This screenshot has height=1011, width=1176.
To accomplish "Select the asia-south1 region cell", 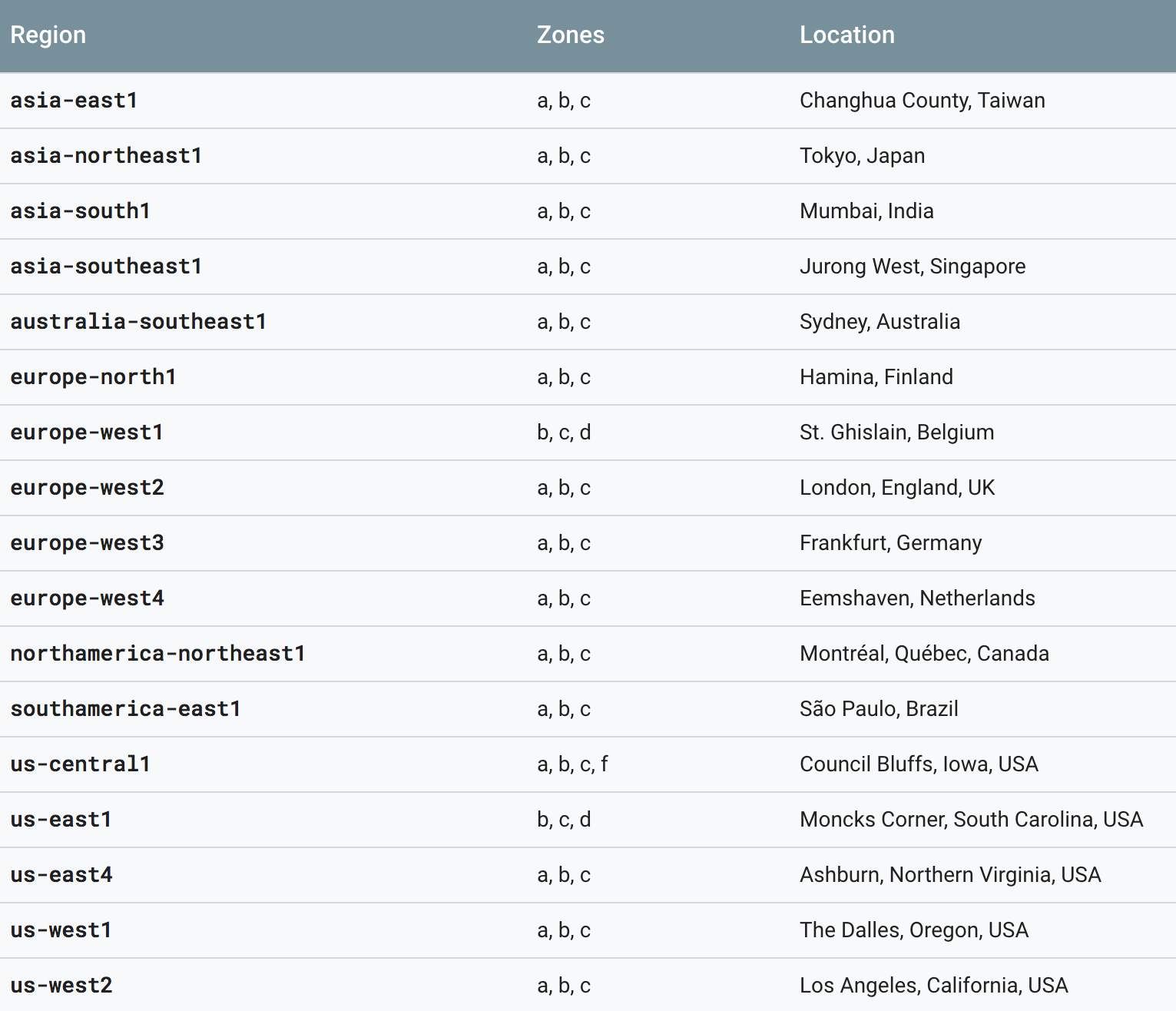I will [80, 211].
